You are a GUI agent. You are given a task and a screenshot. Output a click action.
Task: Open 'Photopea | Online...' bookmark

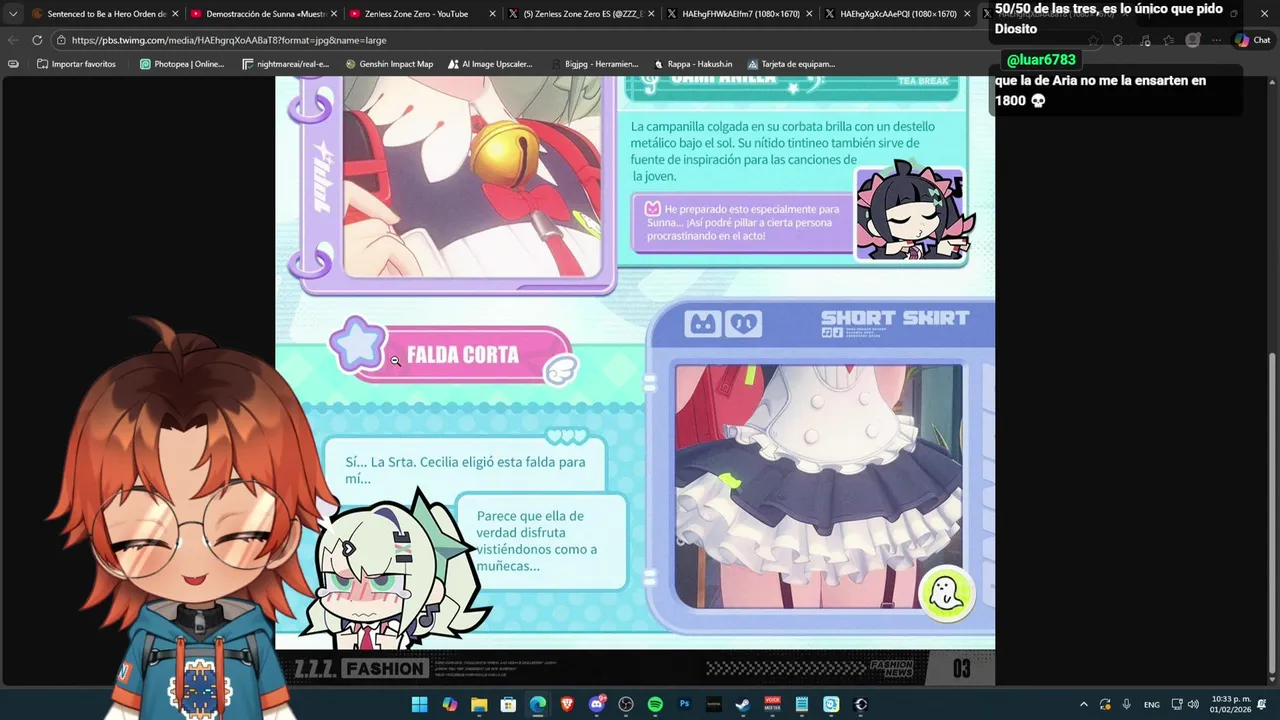click(x=182, y=64)
